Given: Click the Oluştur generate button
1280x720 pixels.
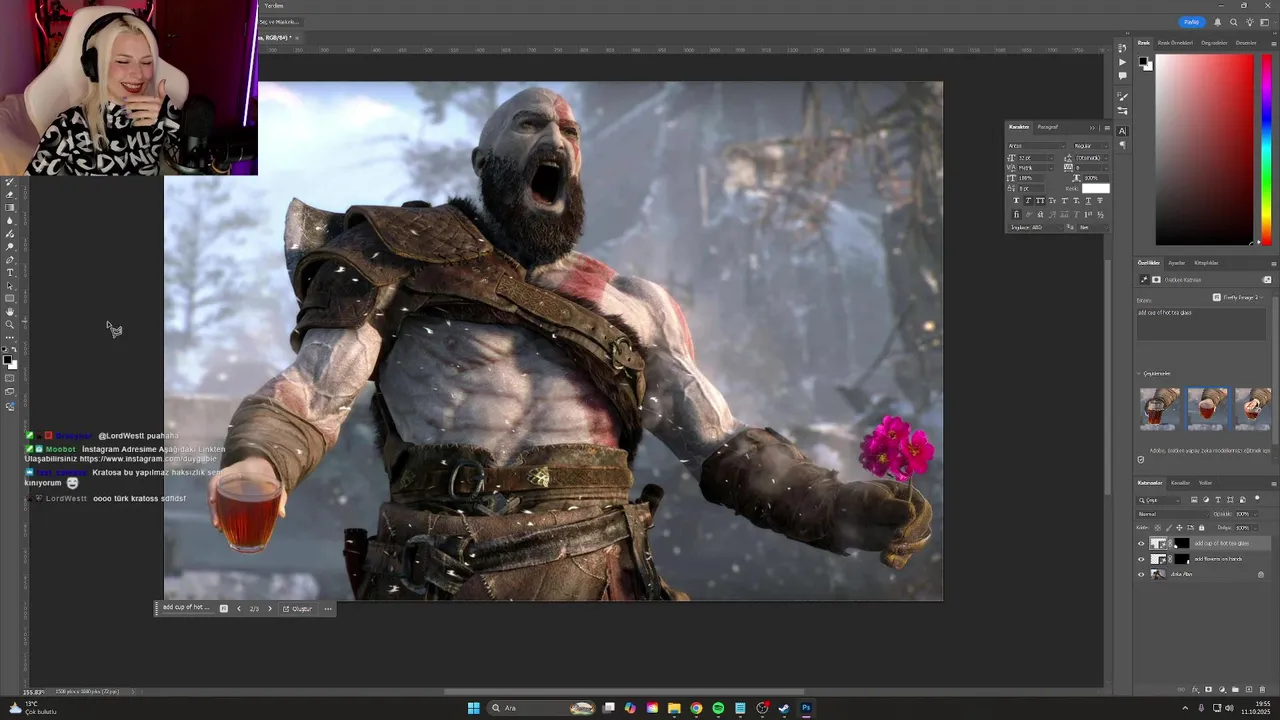Looking at the screenshot, I should click(x=297, y=608).
